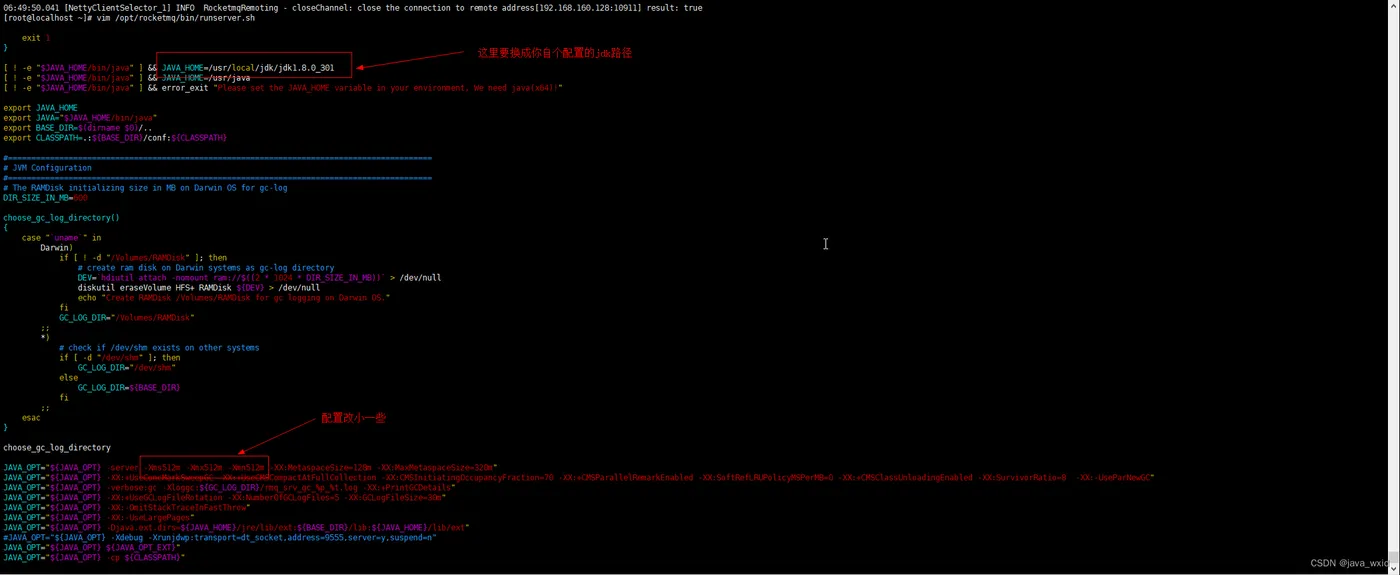Click the -Xmn512m JVM option
This screenshot has height=575, width=1400.
point(247,467)
